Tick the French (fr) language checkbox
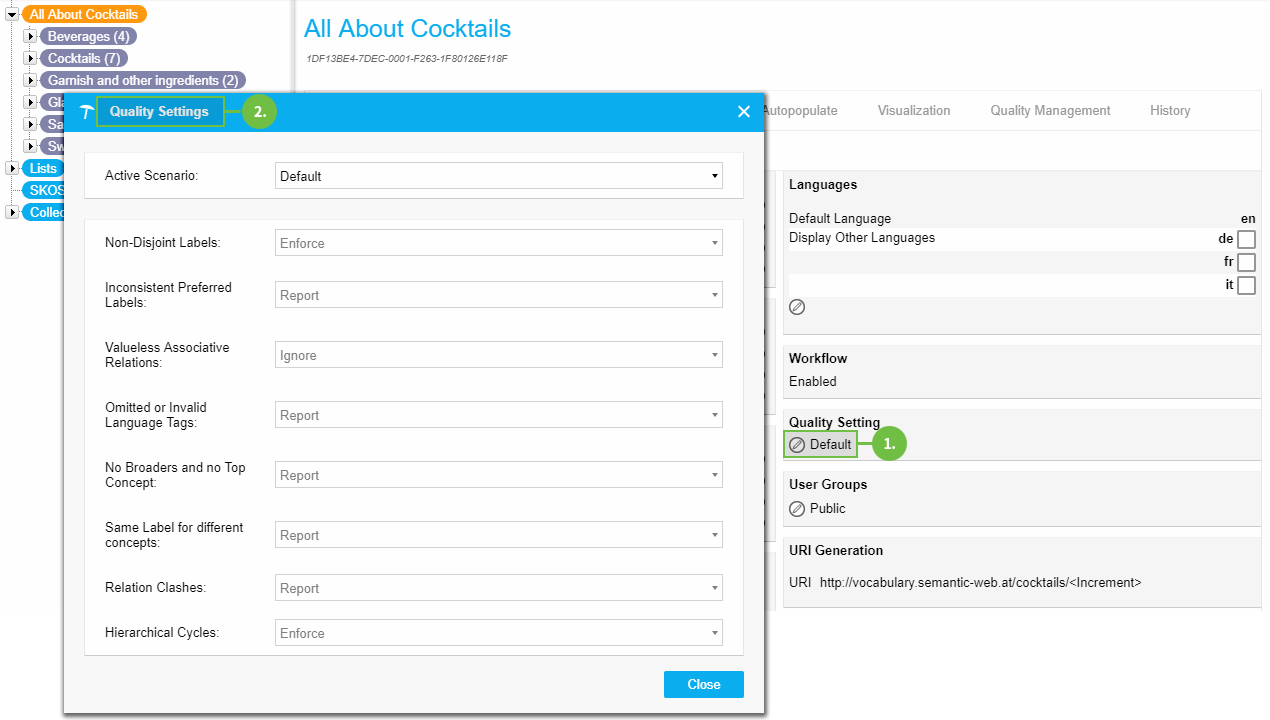The image size is (1270, 720). (x=1246, y=262)
